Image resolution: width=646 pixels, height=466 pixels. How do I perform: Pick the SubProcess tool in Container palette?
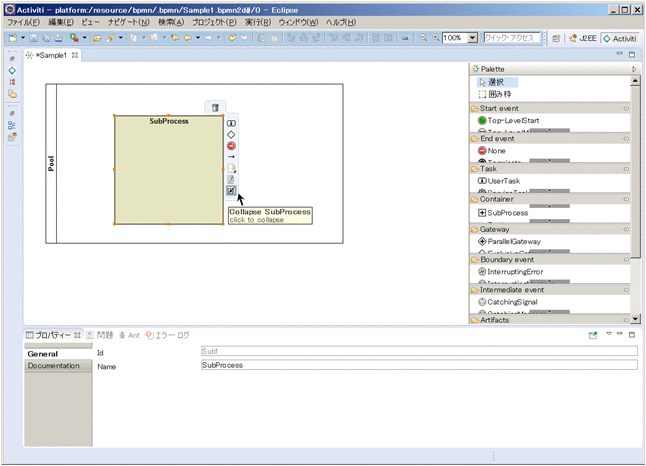point(507,212)
